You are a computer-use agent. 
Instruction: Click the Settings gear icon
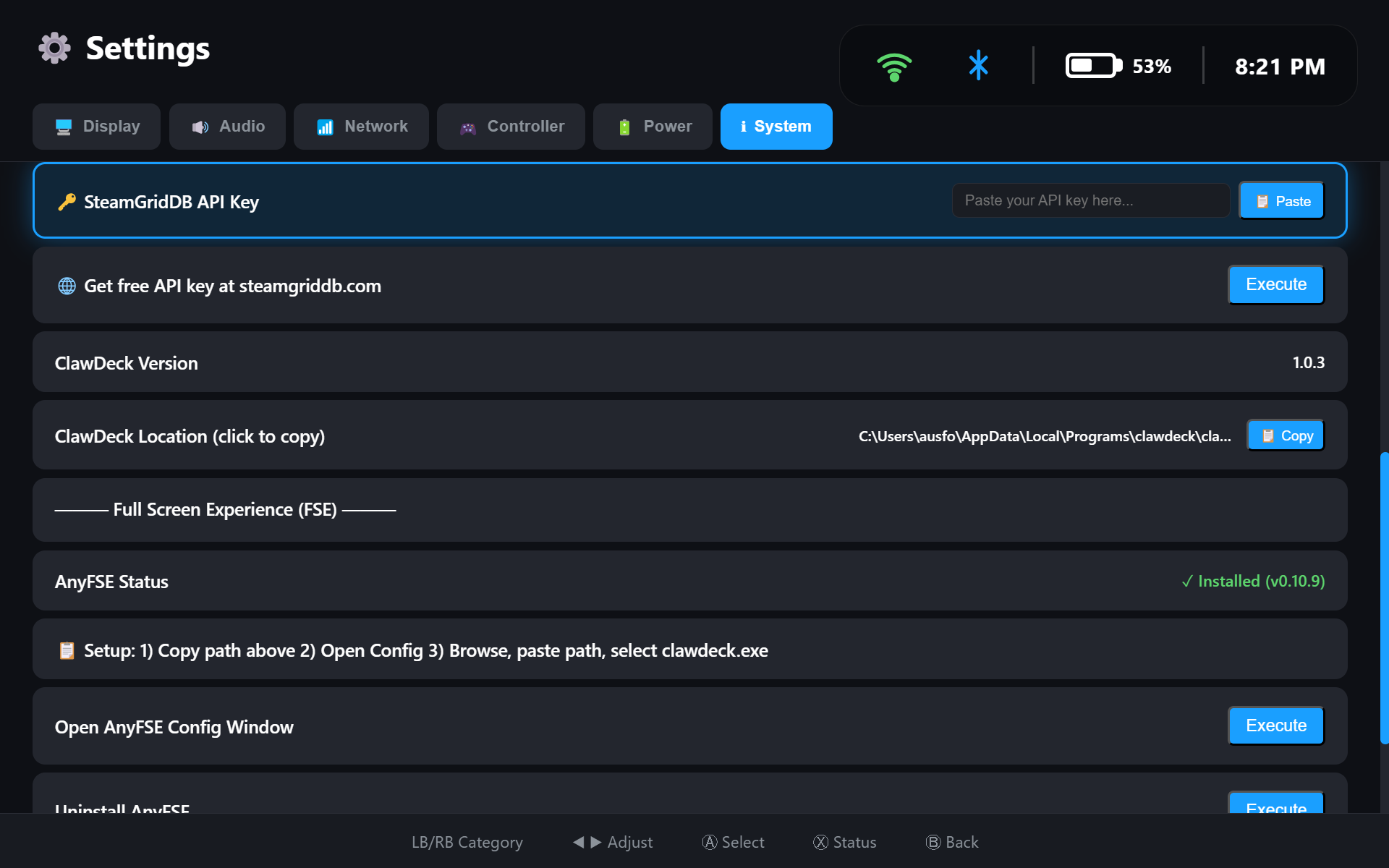53,48
